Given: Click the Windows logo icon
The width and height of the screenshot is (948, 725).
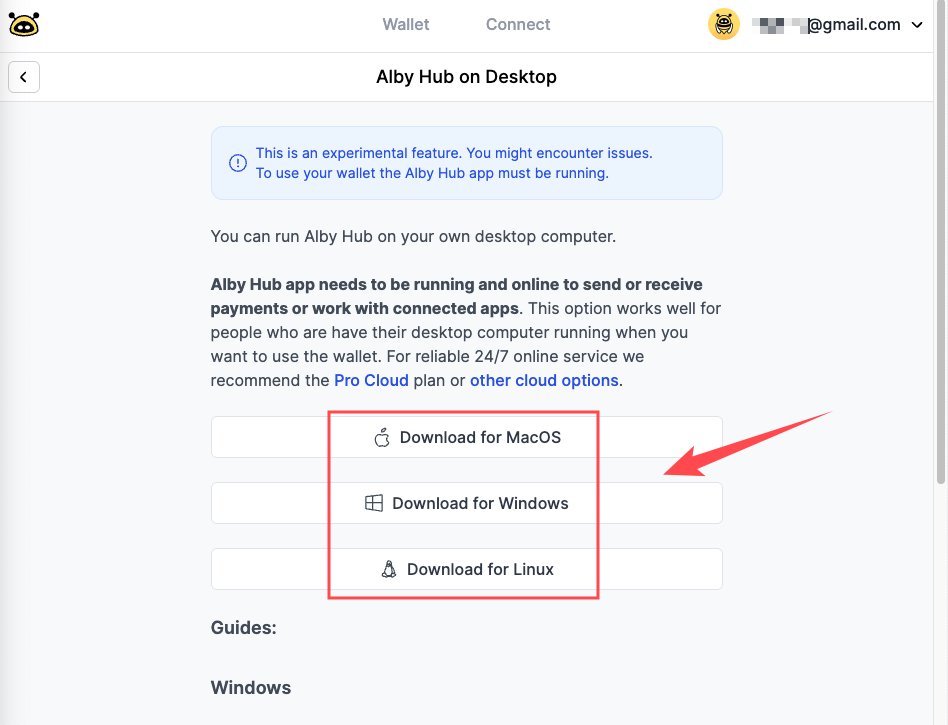Looking at the screenshot, I should click(x=374, y=503).
